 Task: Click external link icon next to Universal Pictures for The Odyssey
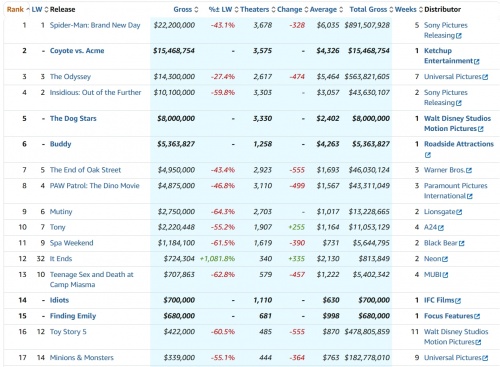tap(485, 77)
